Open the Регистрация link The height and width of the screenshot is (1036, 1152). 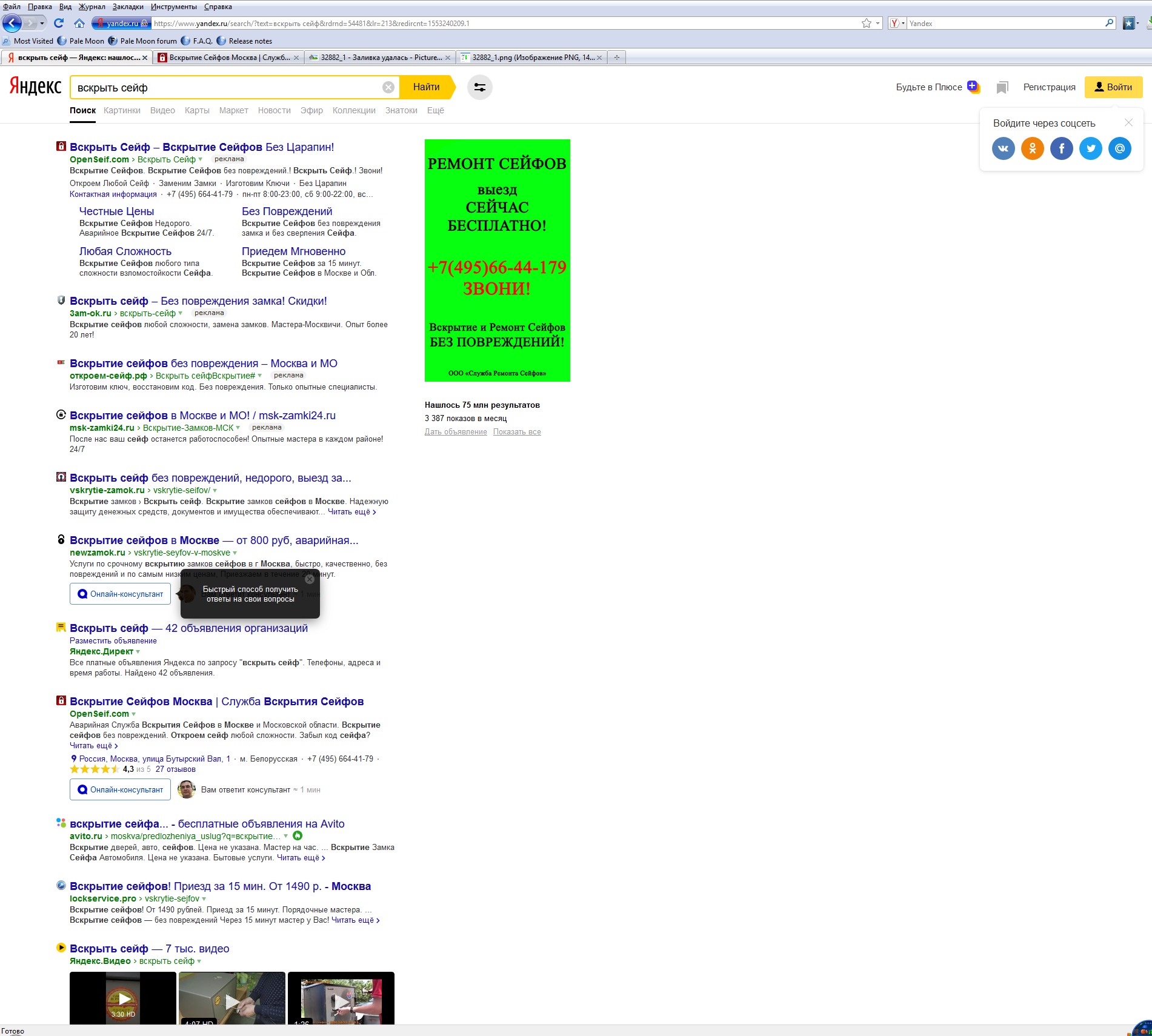pos(1049,87)
